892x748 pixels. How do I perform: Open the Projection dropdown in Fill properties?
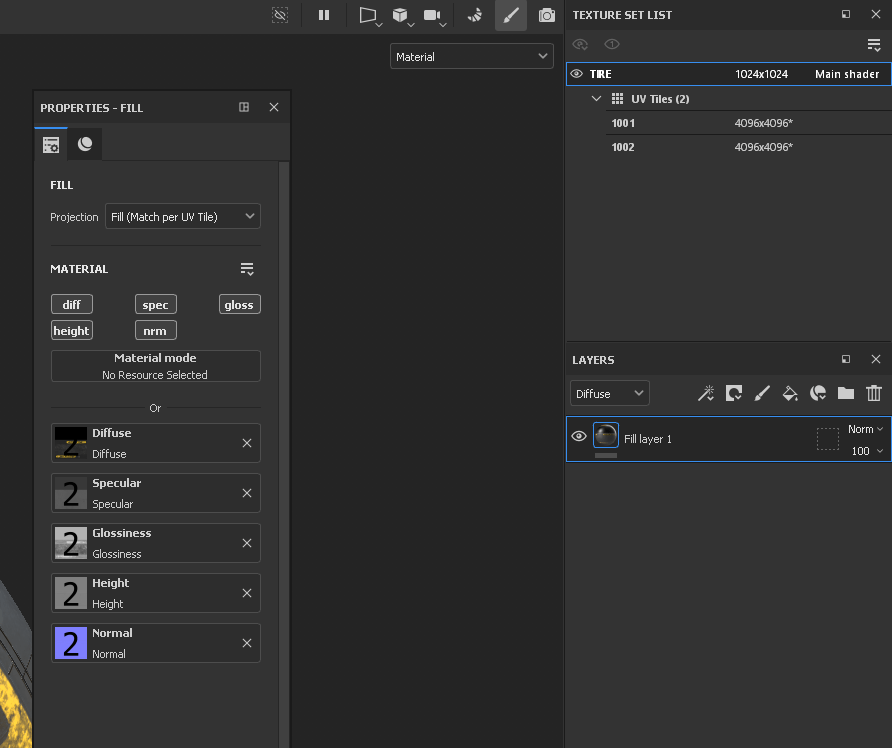point(182,216)
